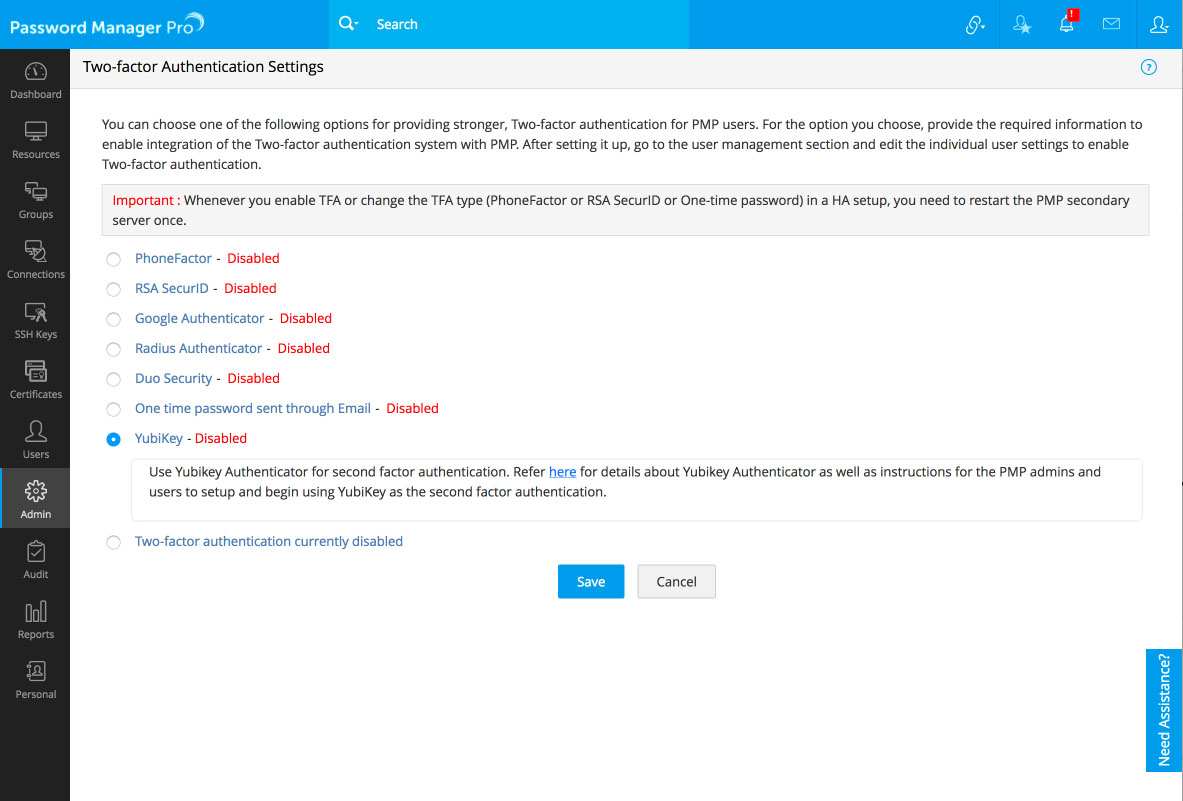Click into the Search field
1183x801 pixels.
(x=528, y=24)
